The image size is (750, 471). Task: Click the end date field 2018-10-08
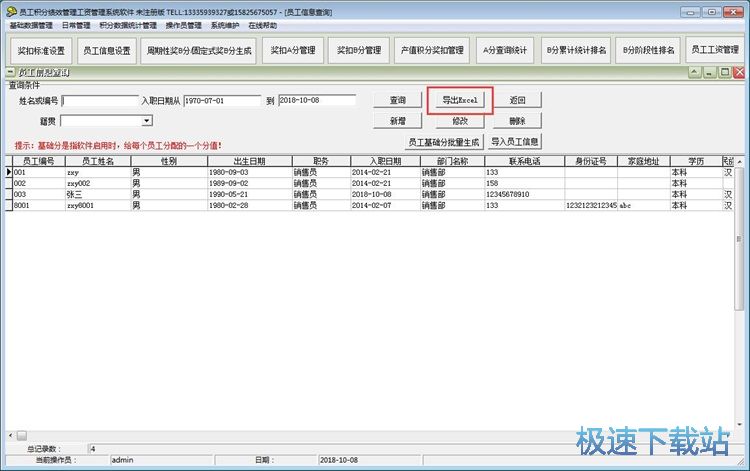click(317, 100)
